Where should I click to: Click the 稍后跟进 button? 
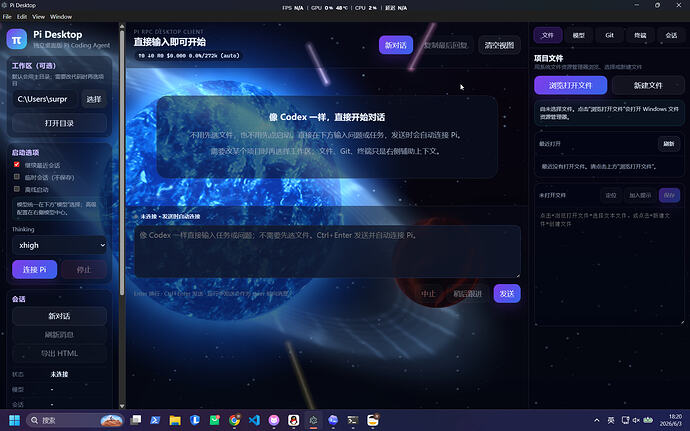click(x=468, y=294)
